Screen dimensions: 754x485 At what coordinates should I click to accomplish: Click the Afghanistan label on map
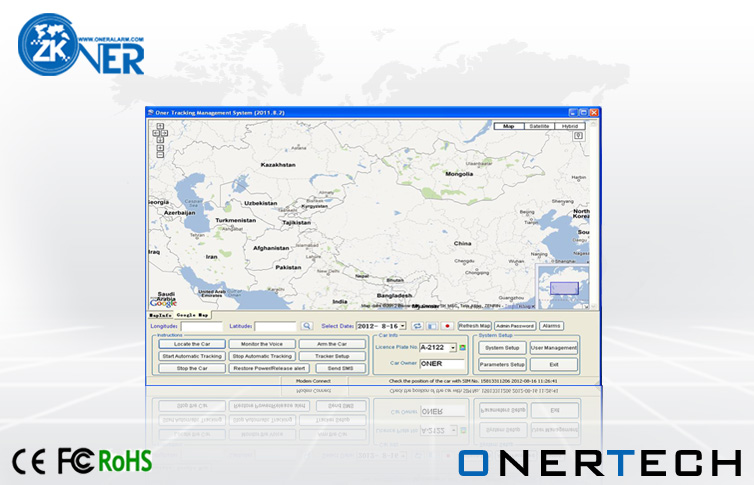click(x=271, y=248)
